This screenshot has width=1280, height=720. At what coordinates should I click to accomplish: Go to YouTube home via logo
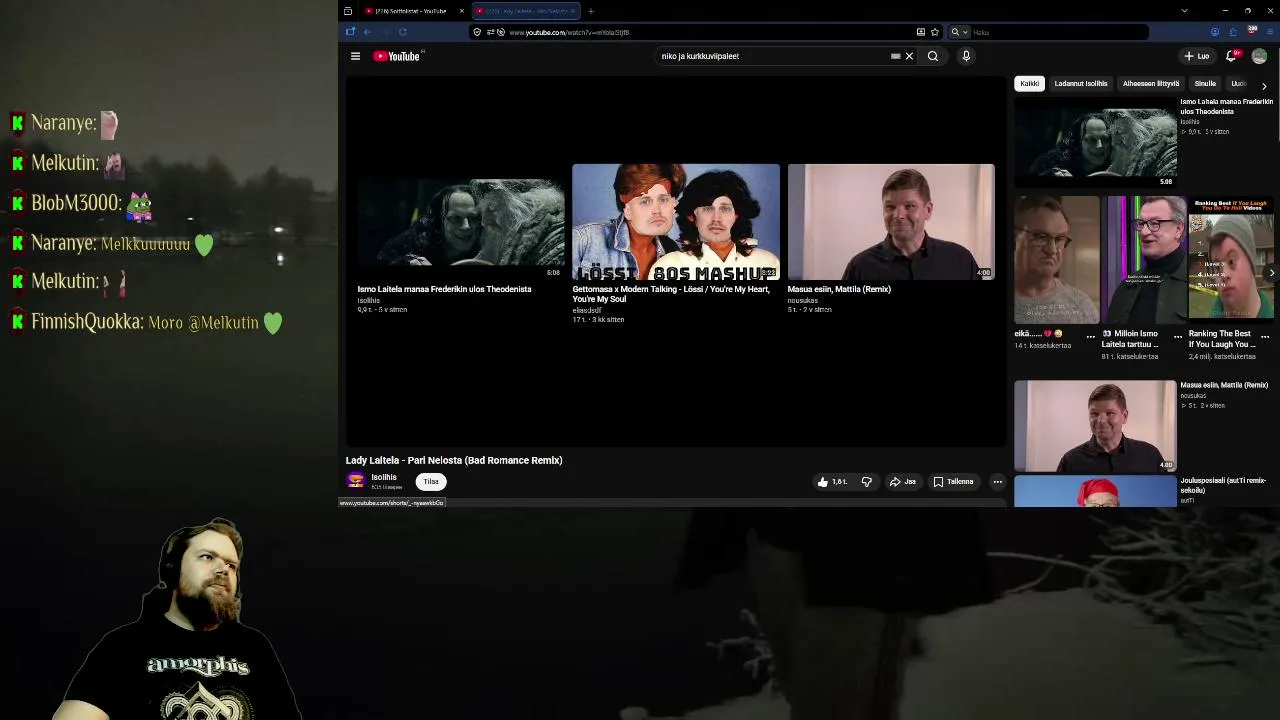[x=398, y=56]
